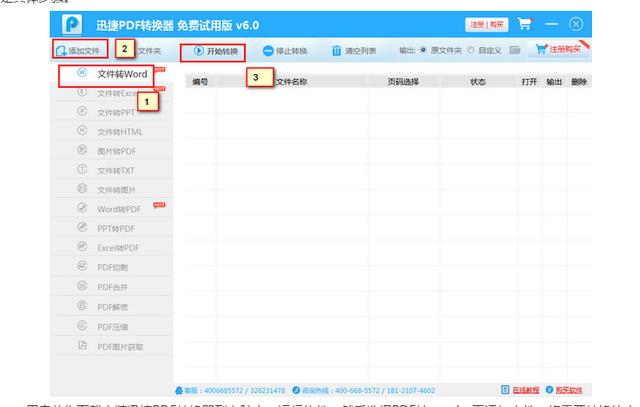Open the PDF合并 merge function

[x=111, y=287]
